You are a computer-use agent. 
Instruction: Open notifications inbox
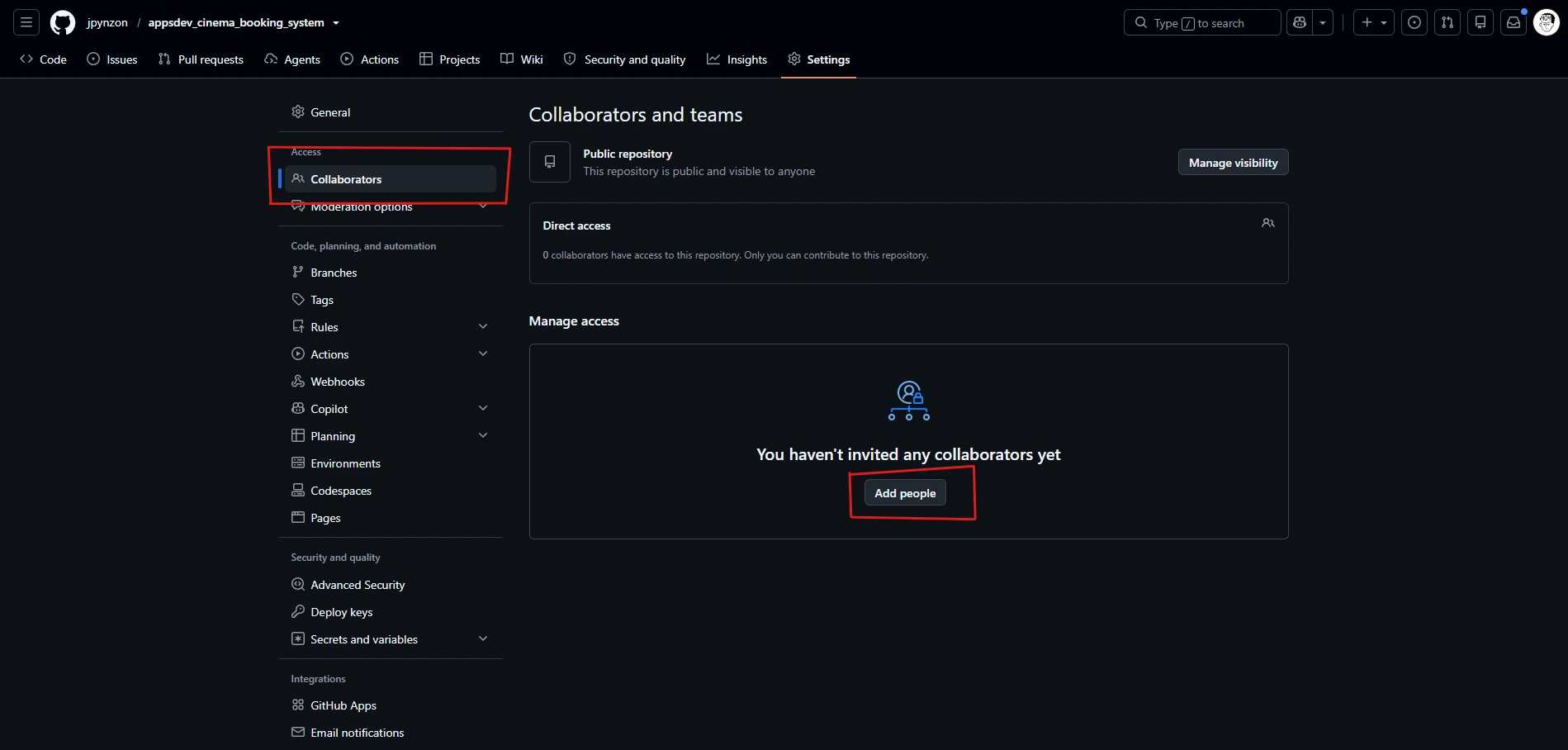pos(1514,23)
